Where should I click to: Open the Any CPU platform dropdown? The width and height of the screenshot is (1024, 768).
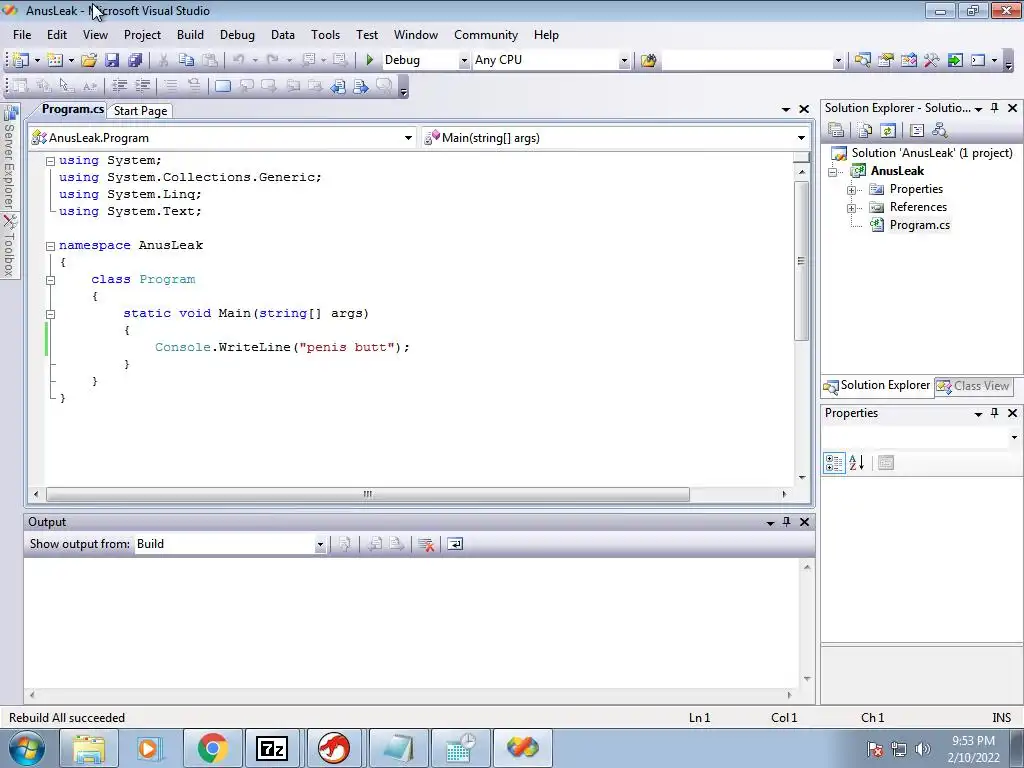[624, 61]
